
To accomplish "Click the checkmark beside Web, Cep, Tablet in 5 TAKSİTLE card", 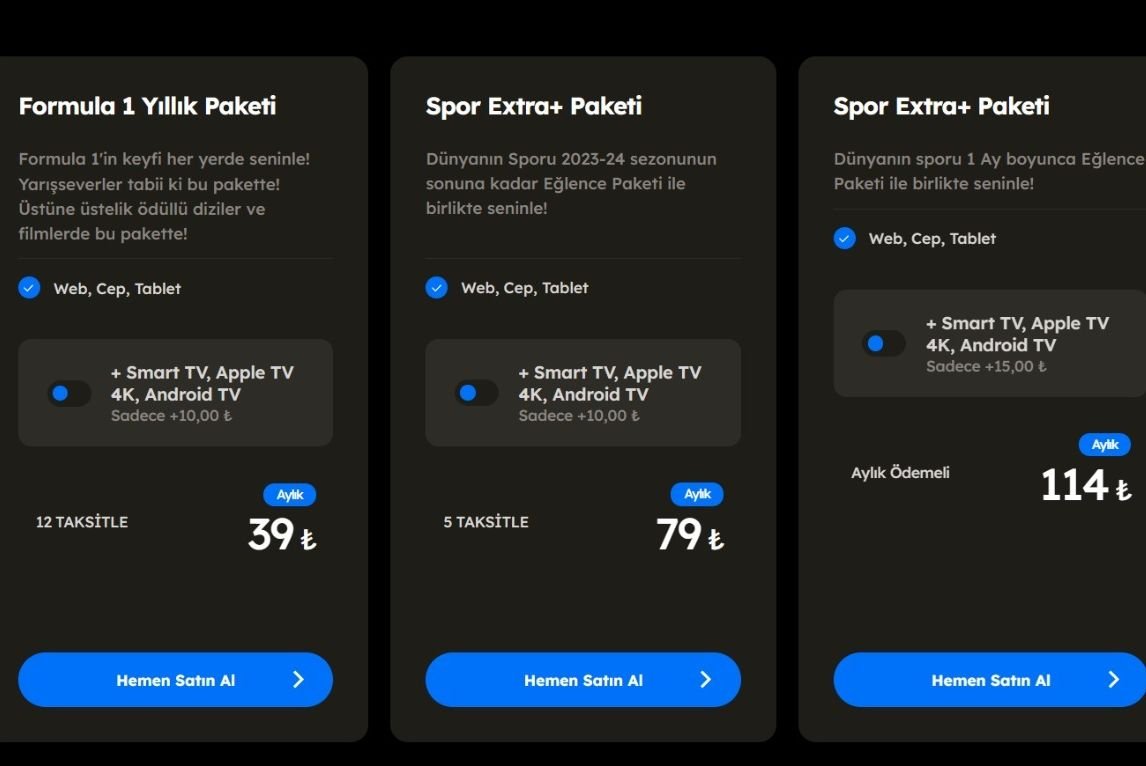I will click(x=436, y=288).
